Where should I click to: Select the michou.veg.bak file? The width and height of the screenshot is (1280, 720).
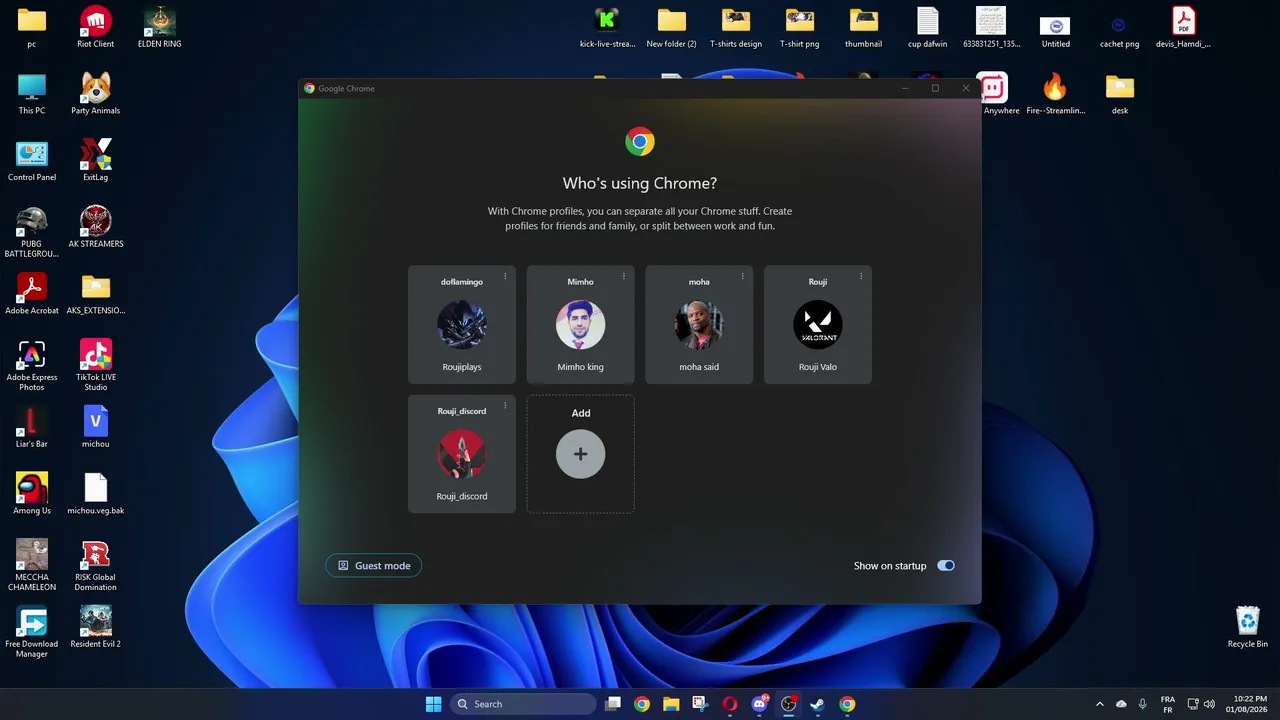(x=96, y=494)
